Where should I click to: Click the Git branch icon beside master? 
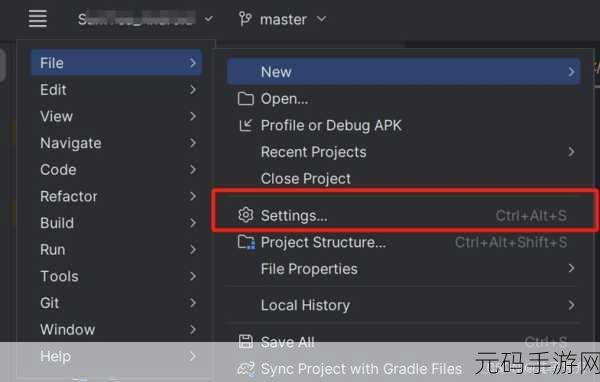pos(245,19)
